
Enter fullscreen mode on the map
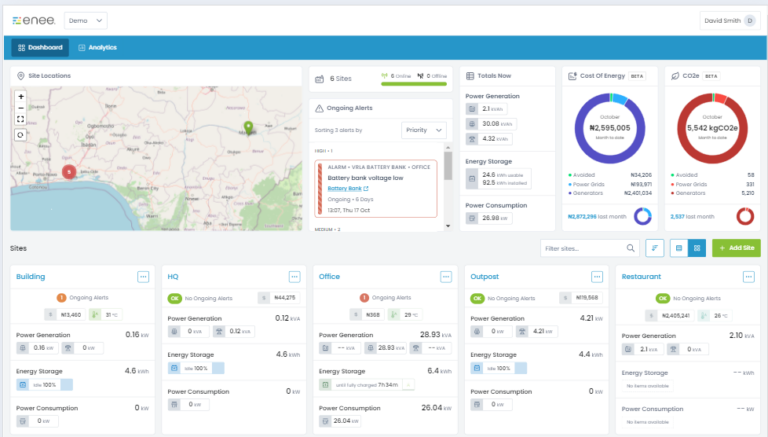[x=21, y=119]
